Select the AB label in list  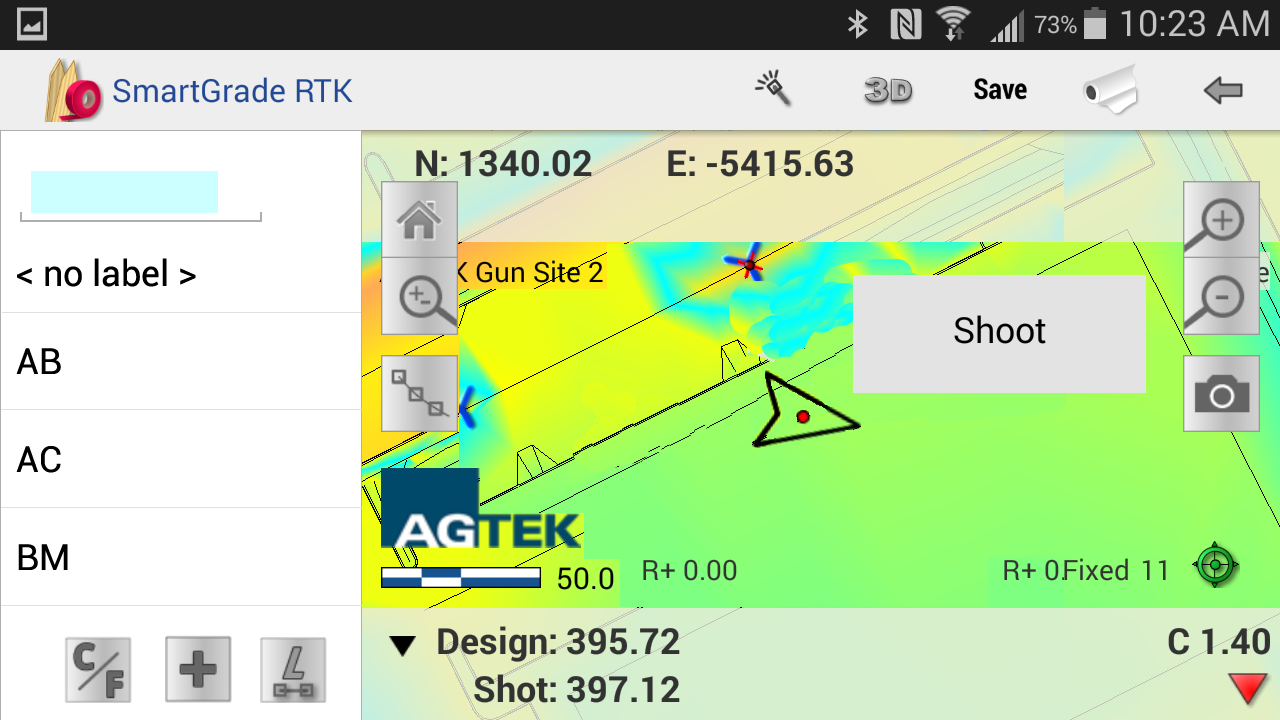pos(180,362)
